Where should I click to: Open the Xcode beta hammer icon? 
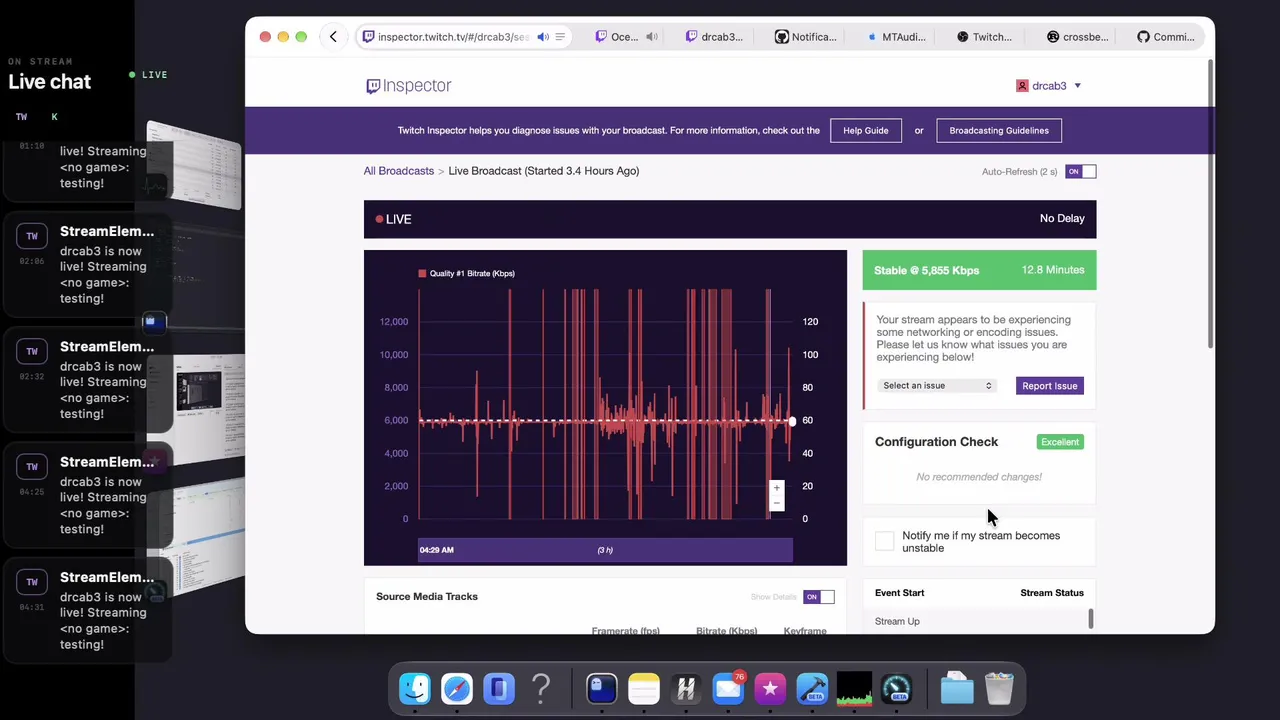pos(812,688)
